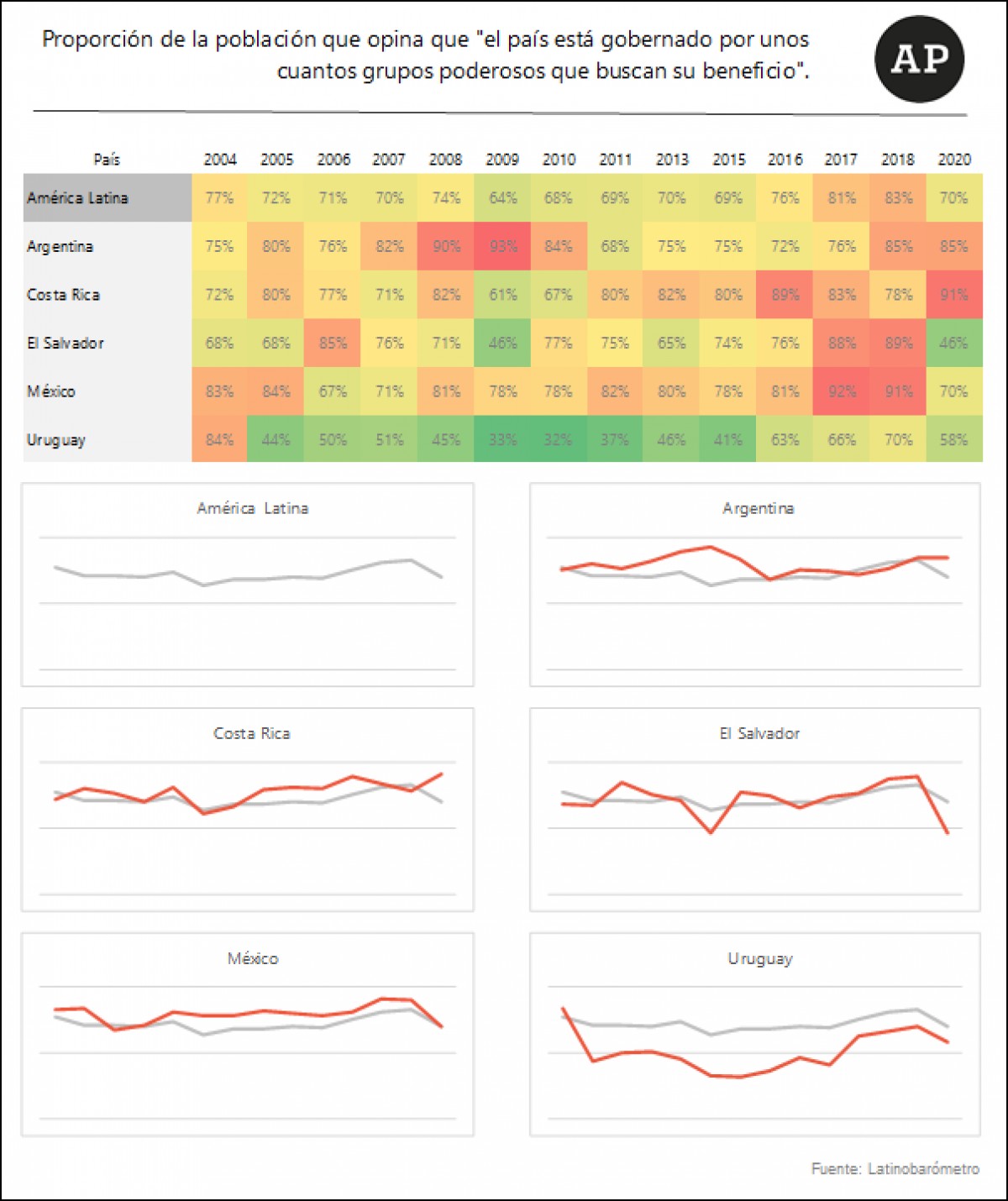Click the El Salvador line chart
This screenshot has height=1201, width=1008.
(x=754, y=810)
